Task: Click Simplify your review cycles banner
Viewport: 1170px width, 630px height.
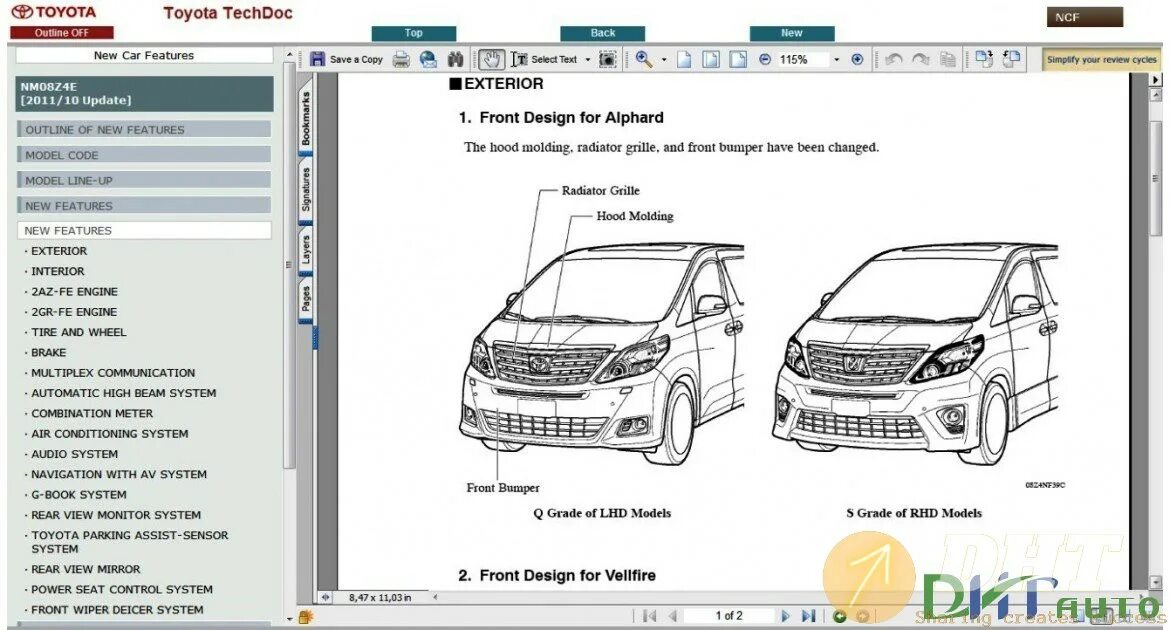Action: point(1101,59)
